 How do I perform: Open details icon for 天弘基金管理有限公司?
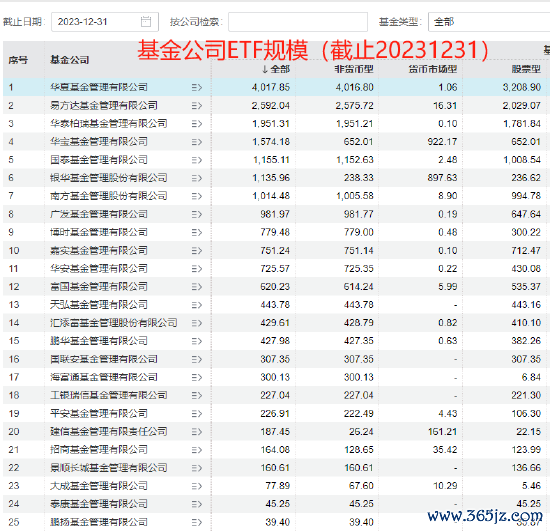(x=197, y=305)
